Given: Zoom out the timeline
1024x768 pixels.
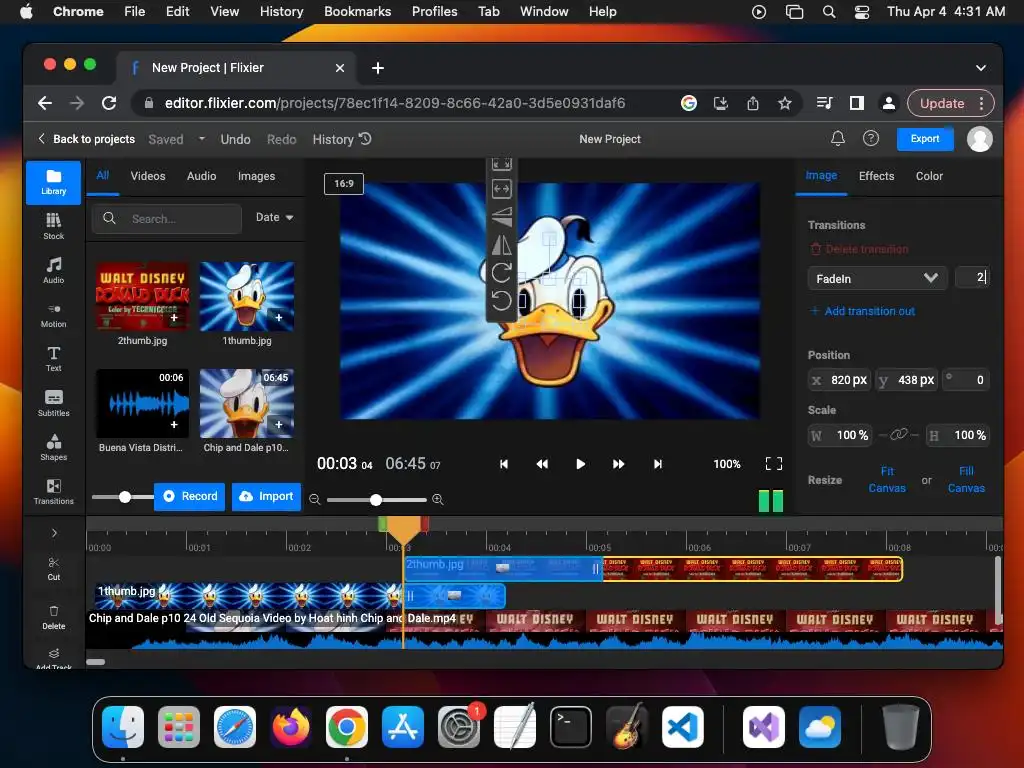Looking at the screenshot, I should pyautogui.click(x=315, y=500).
